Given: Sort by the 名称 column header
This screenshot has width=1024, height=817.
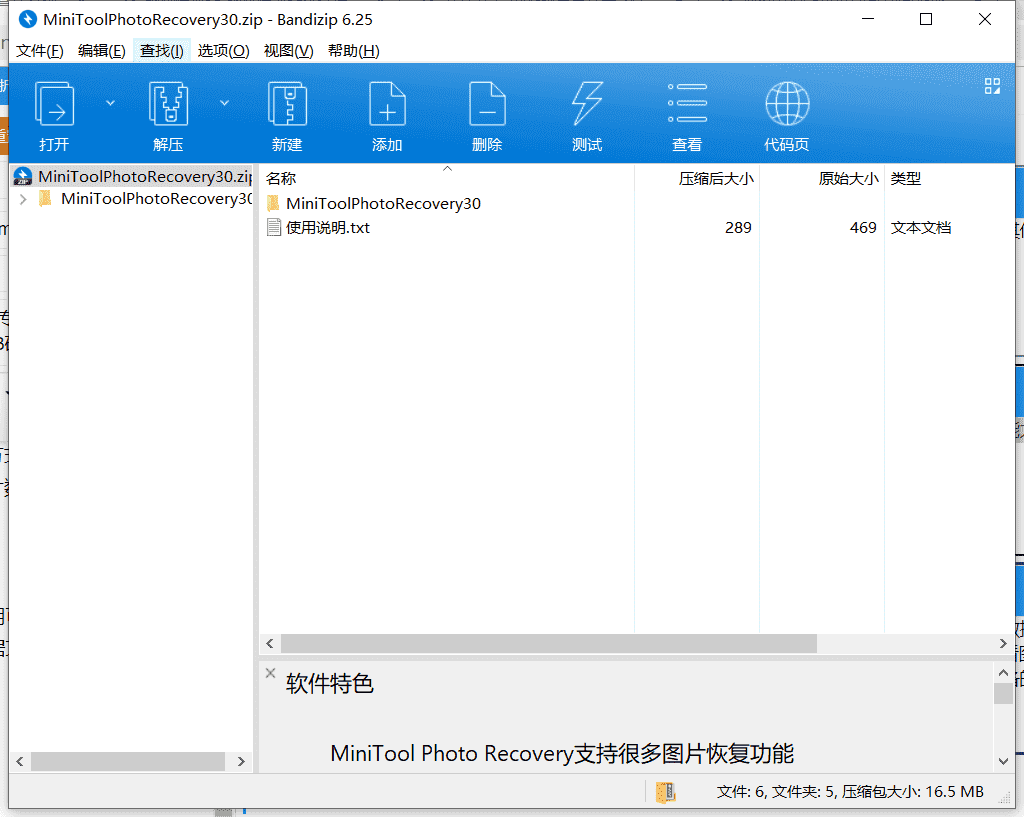Looking at the screenshot, I should coord(281,178).
